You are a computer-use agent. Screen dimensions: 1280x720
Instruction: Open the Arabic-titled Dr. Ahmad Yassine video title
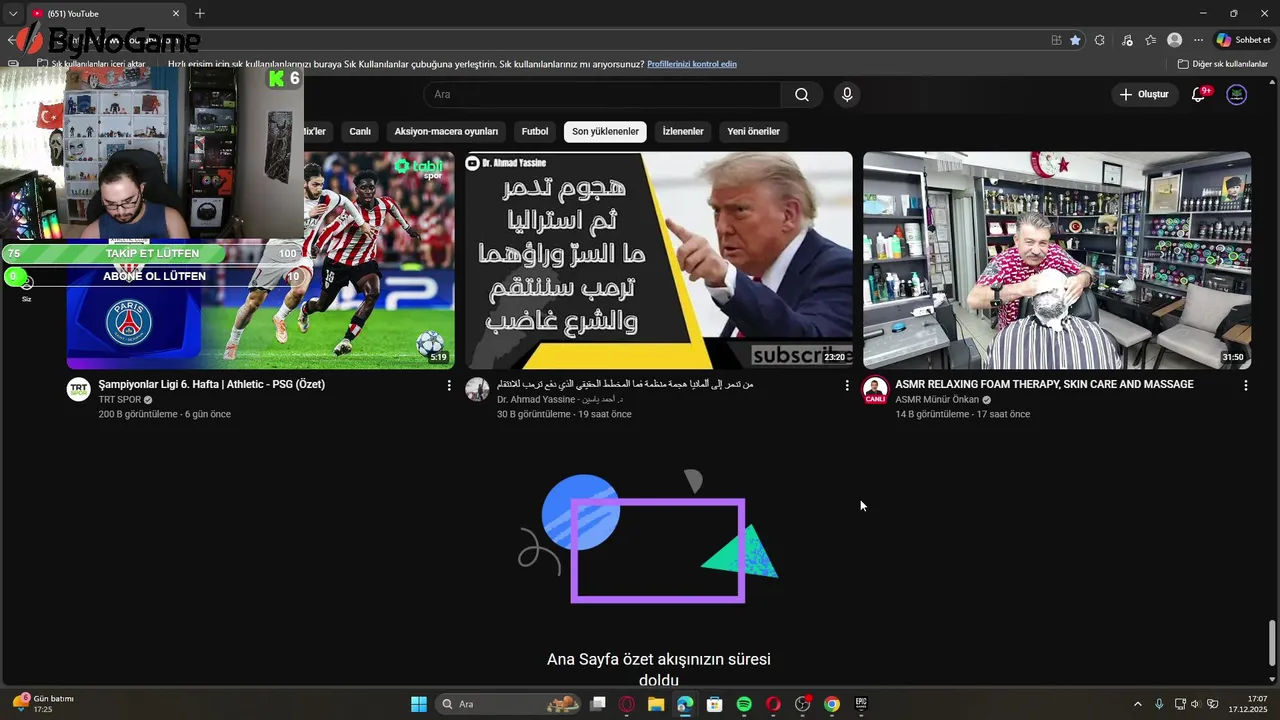coord(625,384)
